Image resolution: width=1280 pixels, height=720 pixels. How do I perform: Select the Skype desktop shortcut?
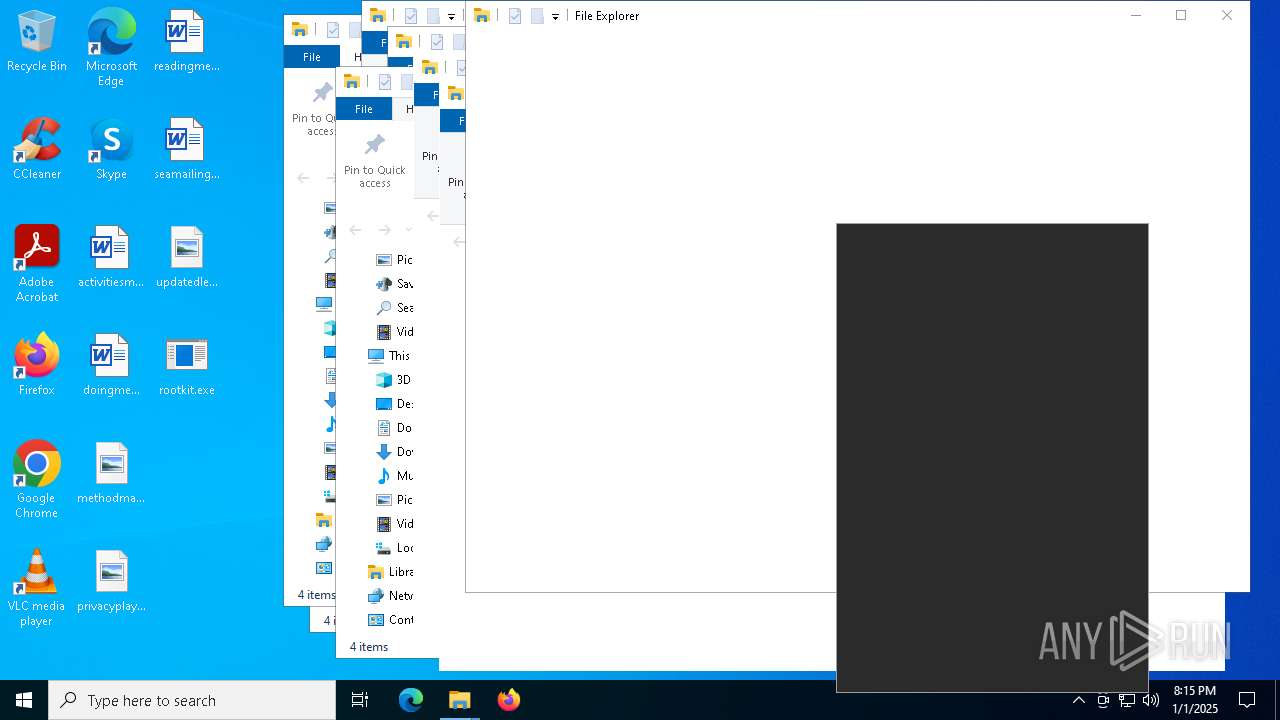(111, 150)
